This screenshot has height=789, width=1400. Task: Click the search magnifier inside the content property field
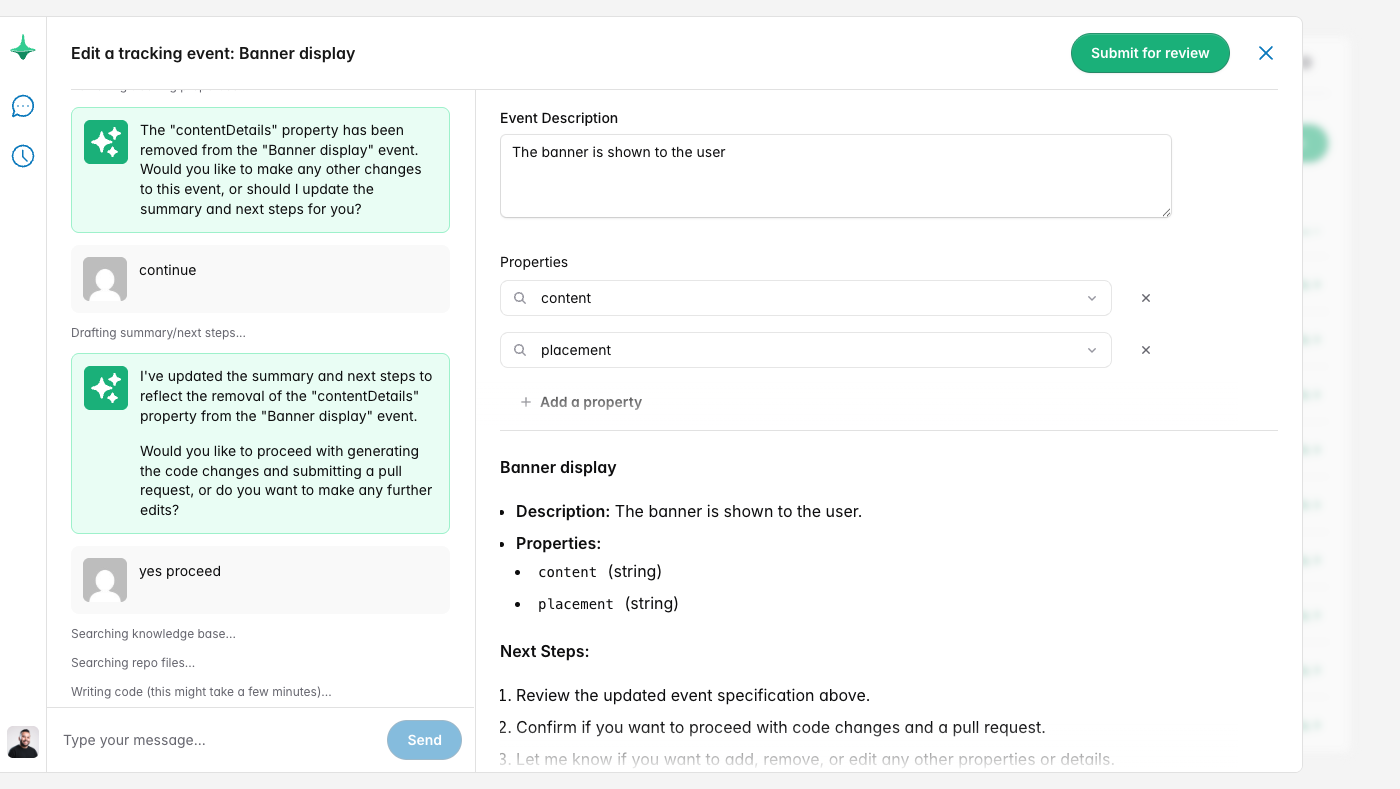[520, 298]
